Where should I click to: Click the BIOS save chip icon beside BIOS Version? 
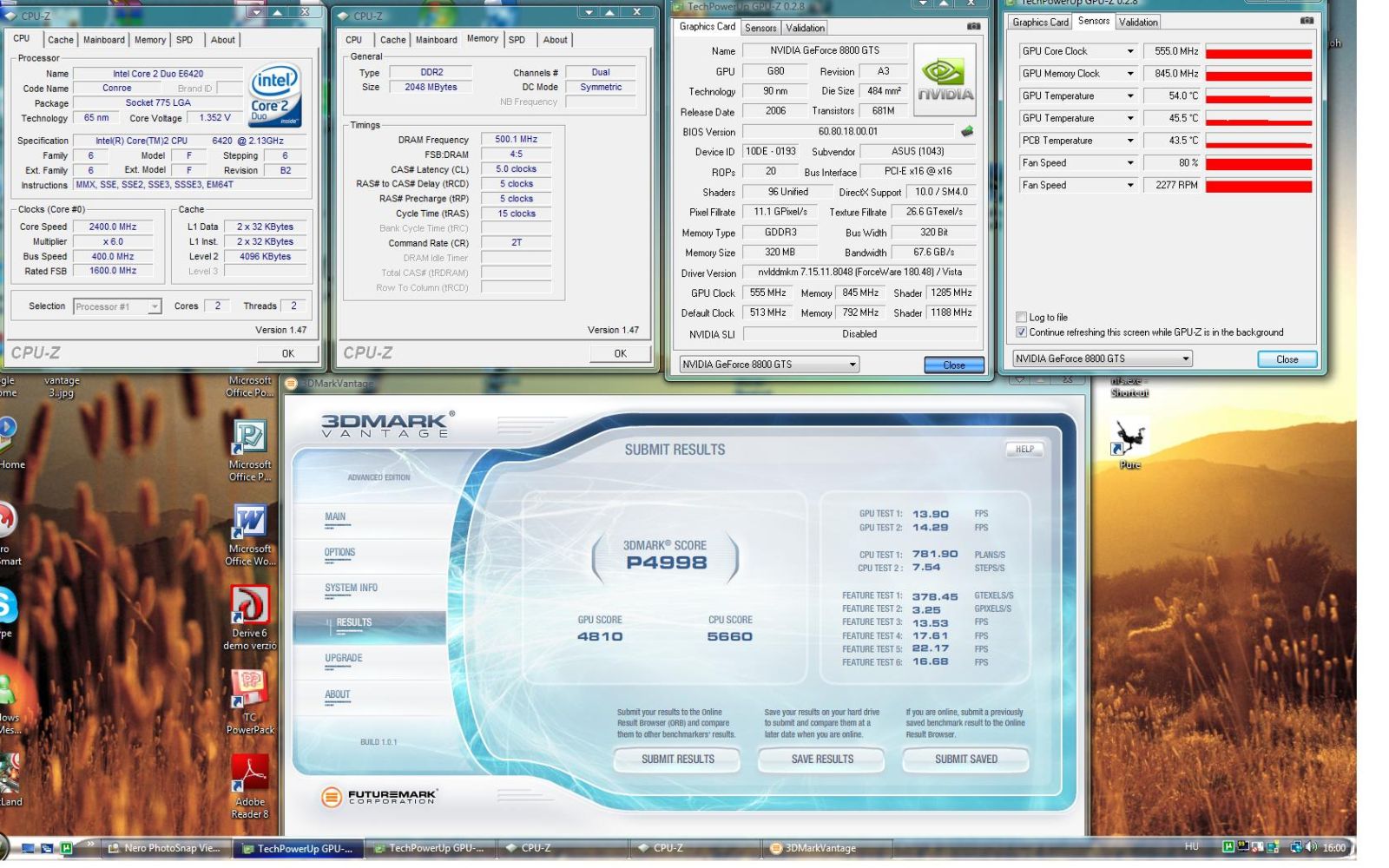point(967,132)
